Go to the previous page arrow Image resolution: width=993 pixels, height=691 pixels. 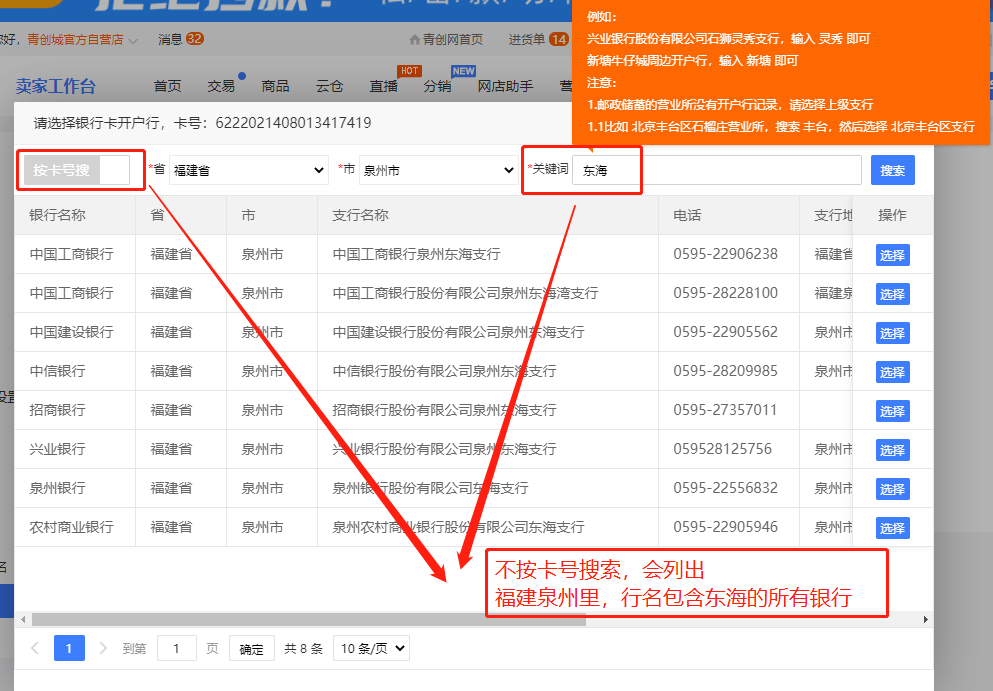[35, 648]
